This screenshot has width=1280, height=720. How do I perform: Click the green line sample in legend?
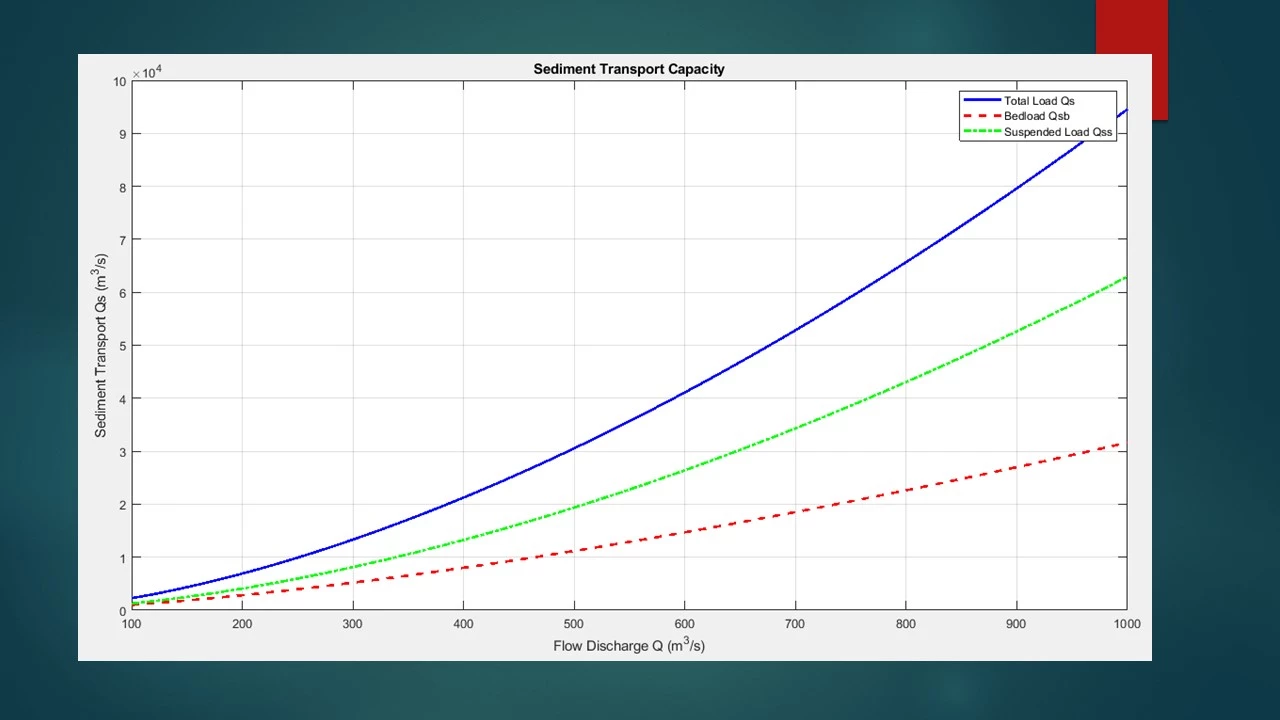point(981,132)
